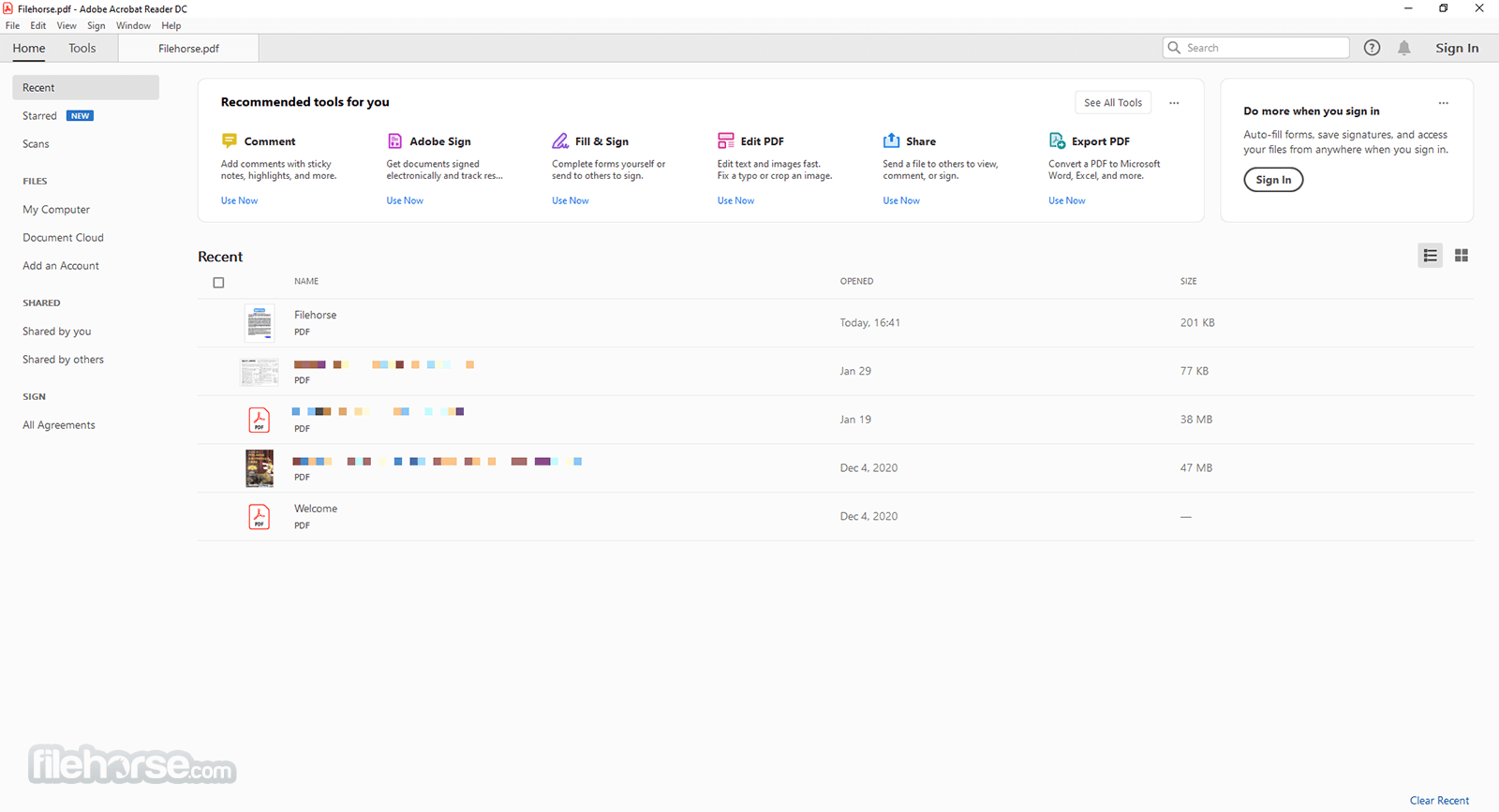The width and height of the screenshot is (1499, 812).
Task: Open the Help menu
Action: (171, 25)
